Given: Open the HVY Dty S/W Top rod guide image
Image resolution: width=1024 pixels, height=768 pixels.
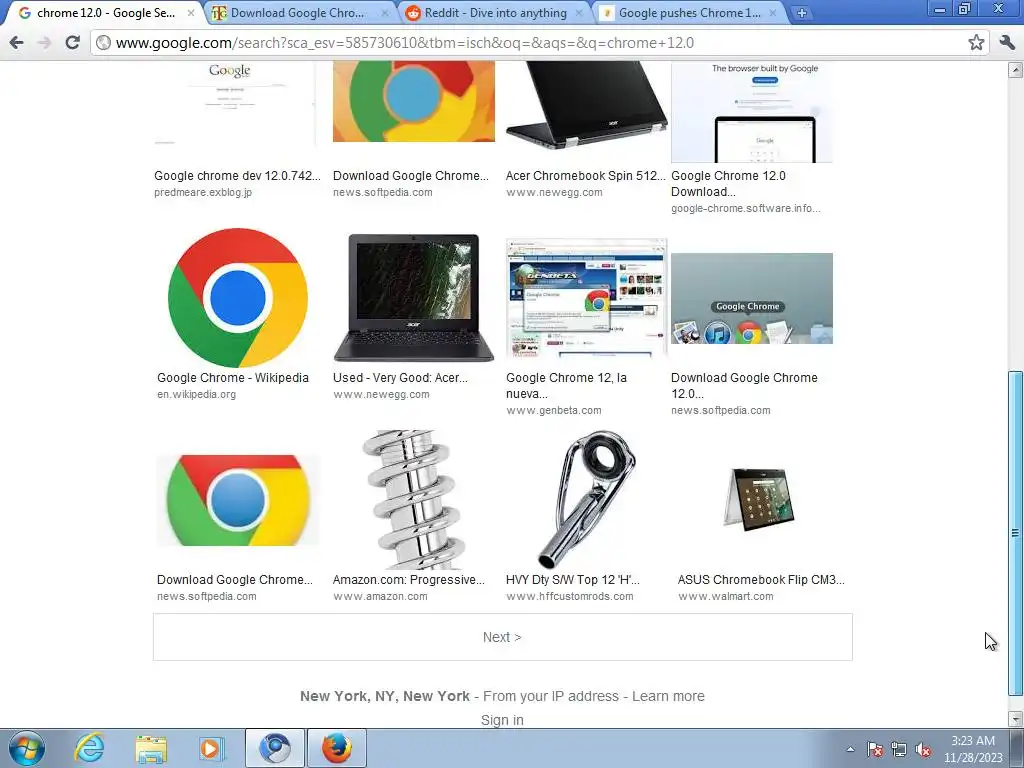Looking at the screenshot, I should pyautogui.click(x=586, y=500).
